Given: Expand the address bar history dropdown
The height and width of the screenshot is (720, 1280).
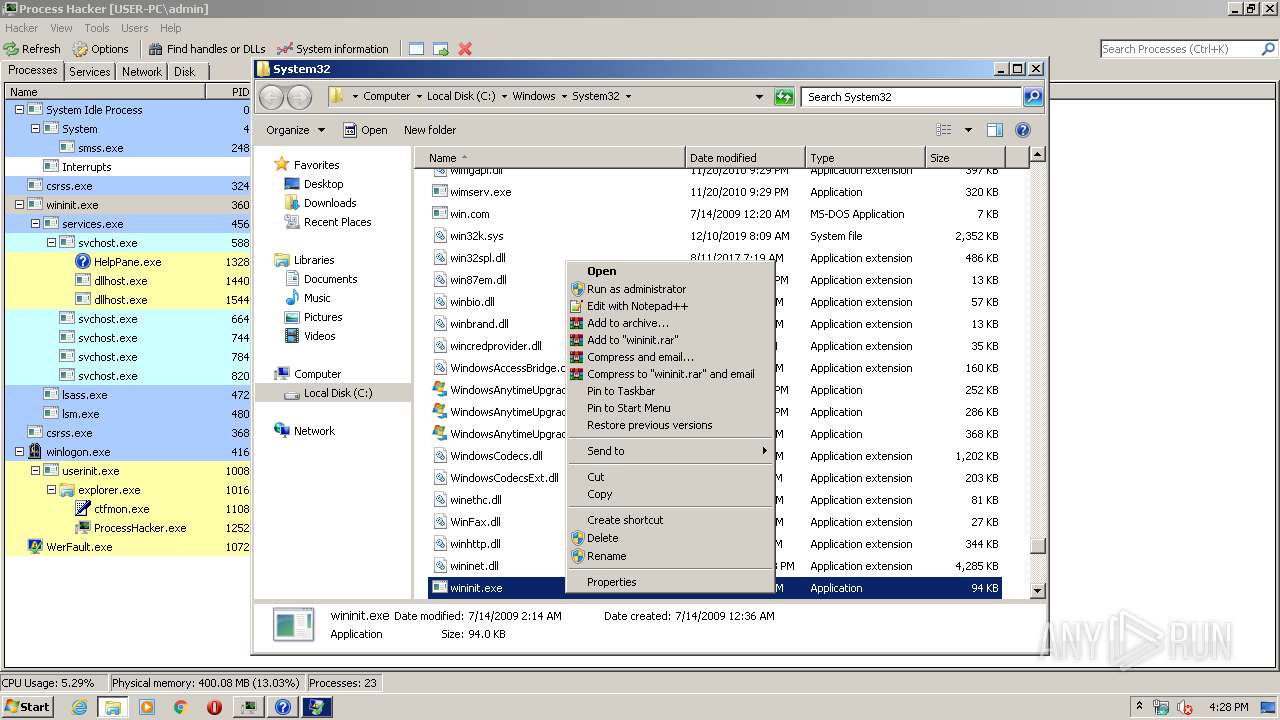Looking at the screenshot, I should 760,97.
